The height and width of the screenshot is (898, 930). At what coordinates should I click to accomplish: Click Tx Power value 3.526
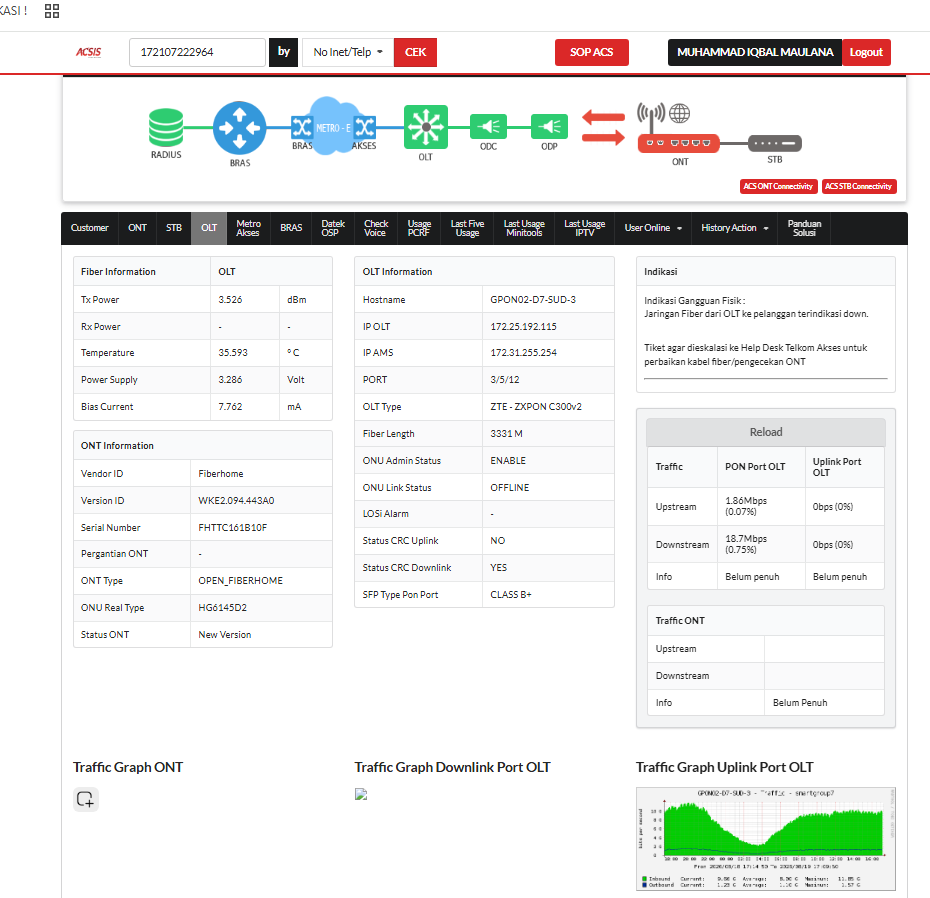(x=230, y=300)
